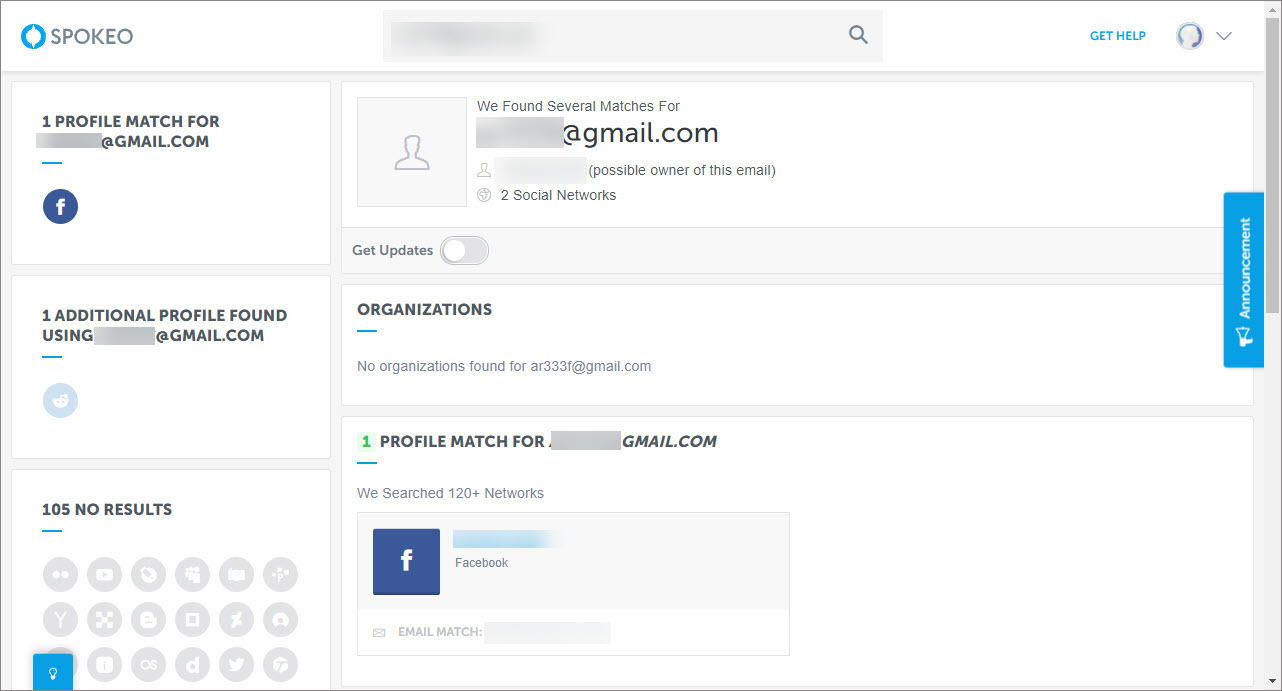Click the YouTube no-results icon
Viewport: 1282px width, 691px height.
coord(104,574)
